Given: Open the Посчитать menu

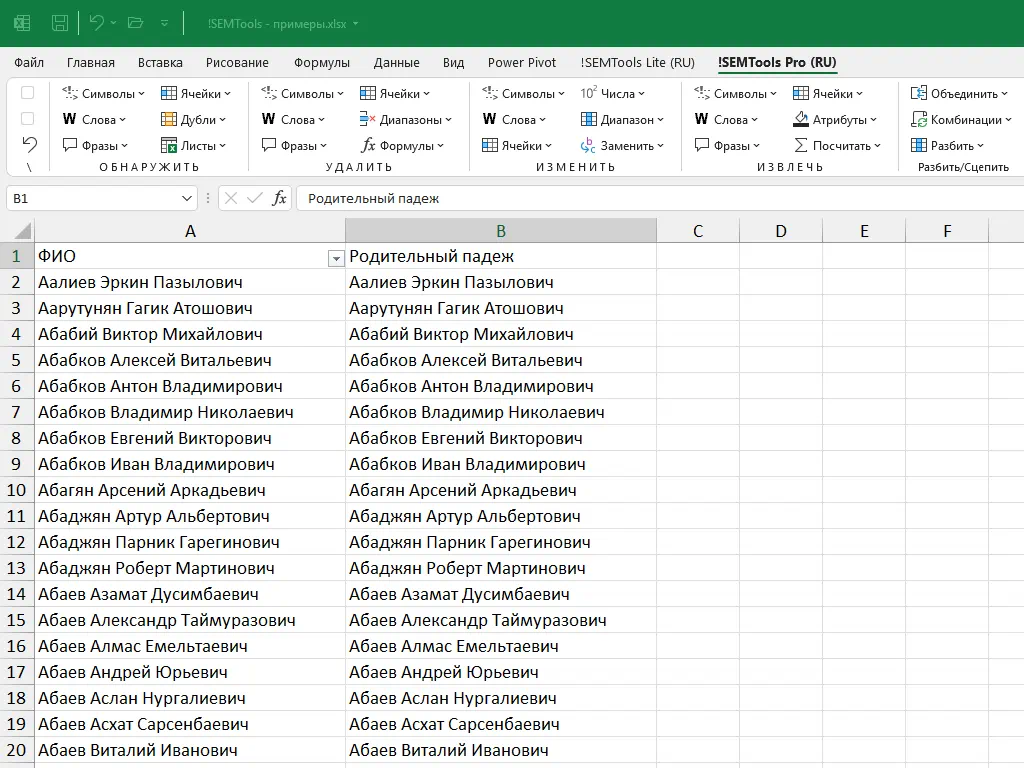Looking at the screenshot, I should coord(837,146).
